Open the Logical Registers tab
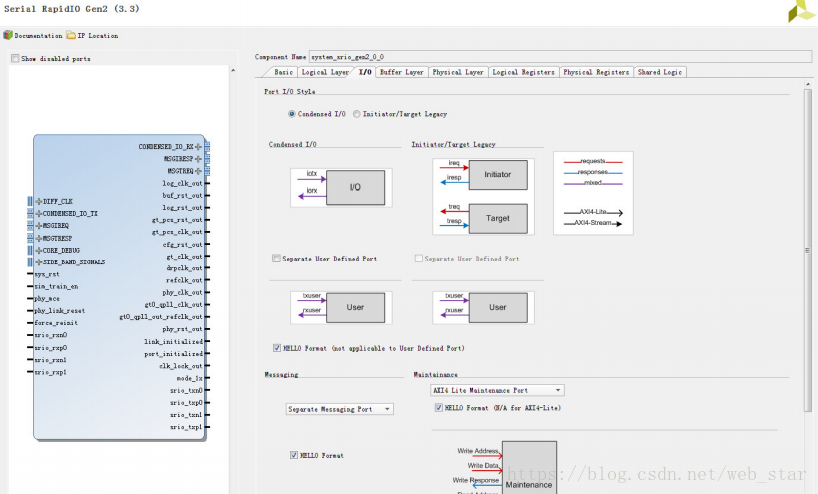Viewport: 818px width, 494px height. (523, 72)
